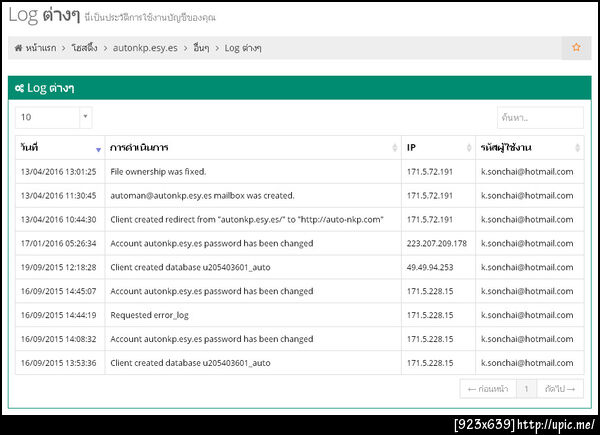Viewport: 600px width, 435px height.
Task: Select the 'Requested error_log' entry
Action: click(x=149, y=315)
